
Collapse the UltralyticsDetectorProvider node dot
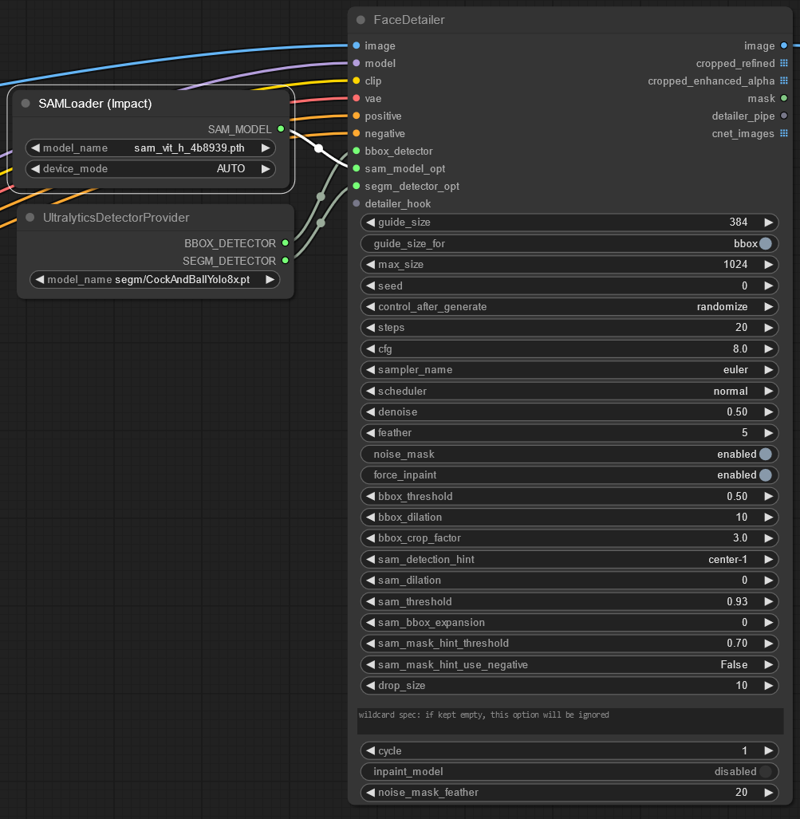(30, 217)
